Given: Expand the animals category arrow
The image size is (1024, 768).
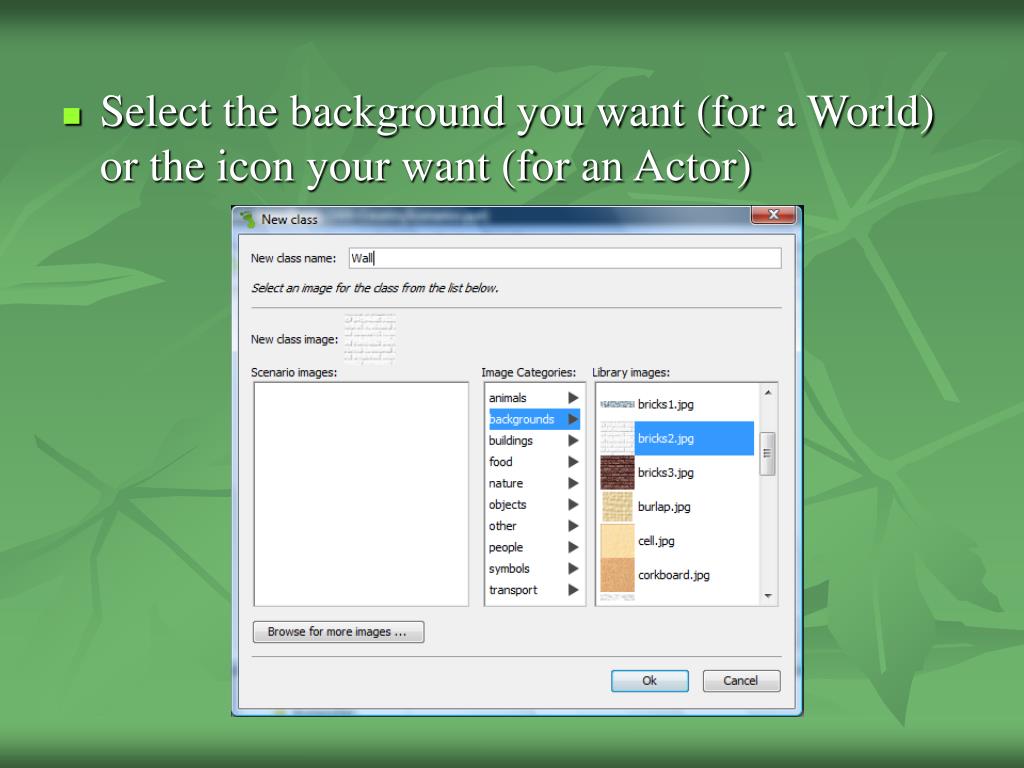Looking at the screenshot, I should (573, 398).
